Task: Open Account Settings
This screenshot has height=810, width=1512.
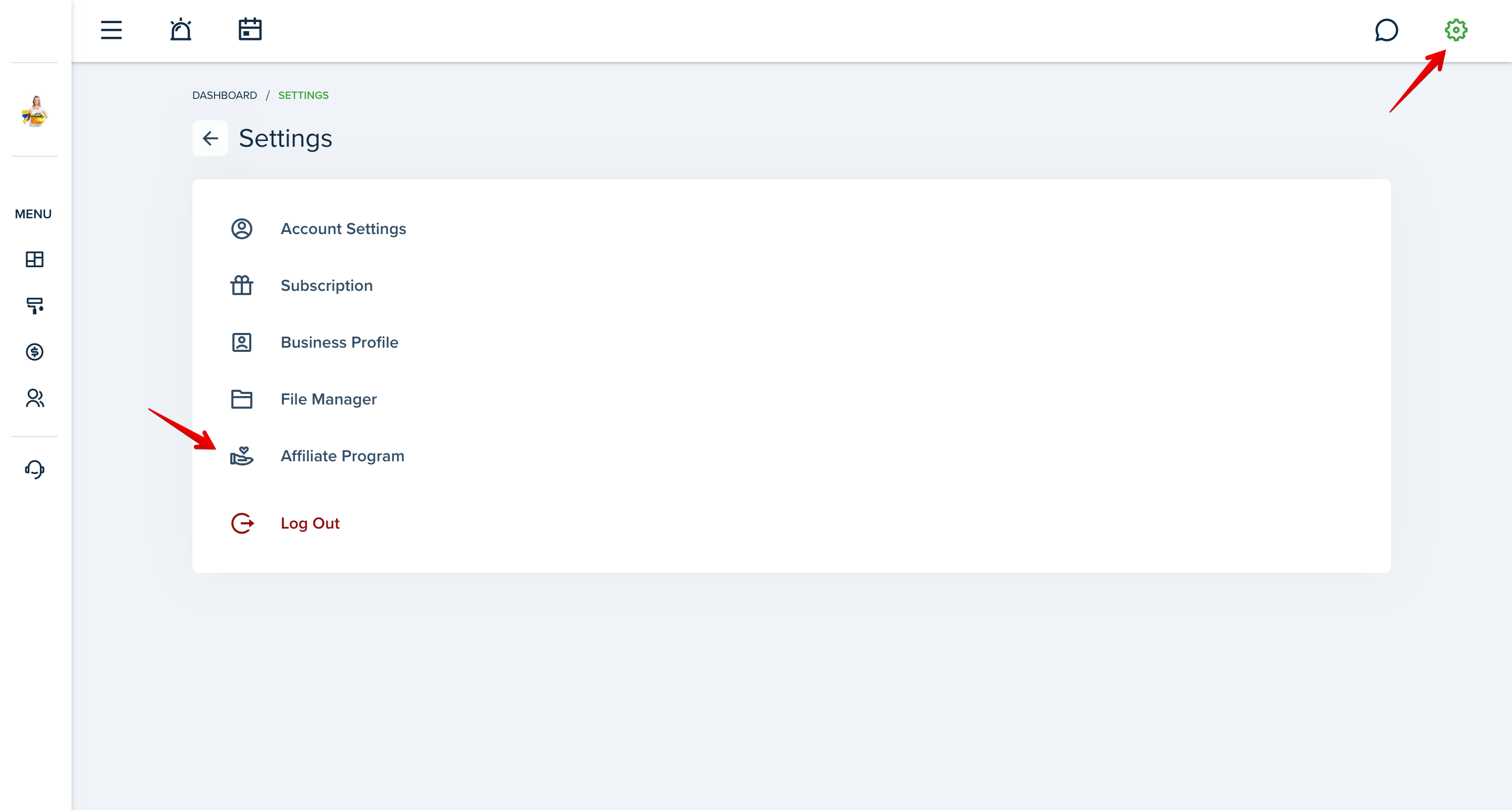Action: point(343,229)
